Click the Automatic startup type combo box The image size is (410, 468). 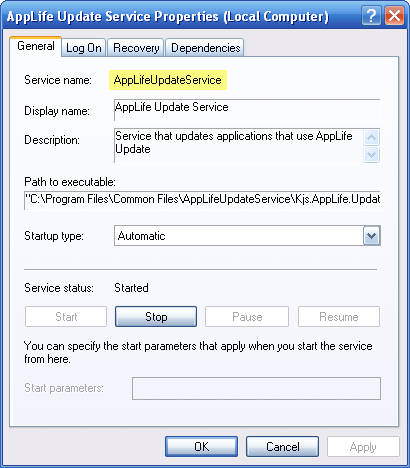(x=247, y=236)
